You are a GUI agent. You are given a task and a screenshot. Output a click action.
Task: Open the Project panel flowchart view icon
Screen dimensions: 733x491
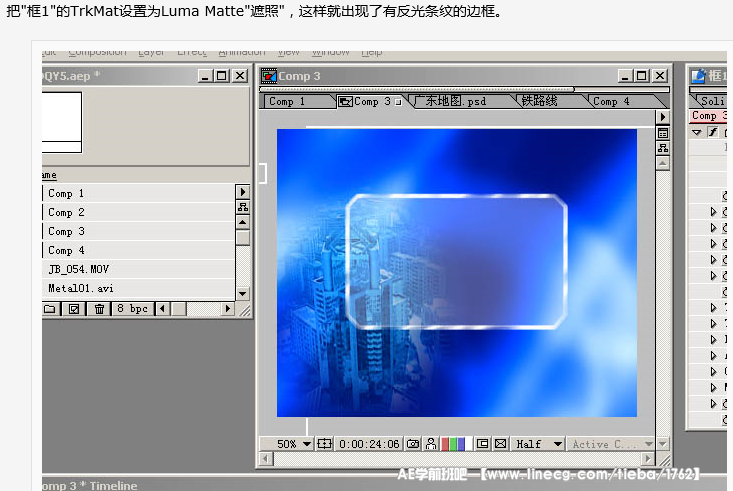coord(243,207)
